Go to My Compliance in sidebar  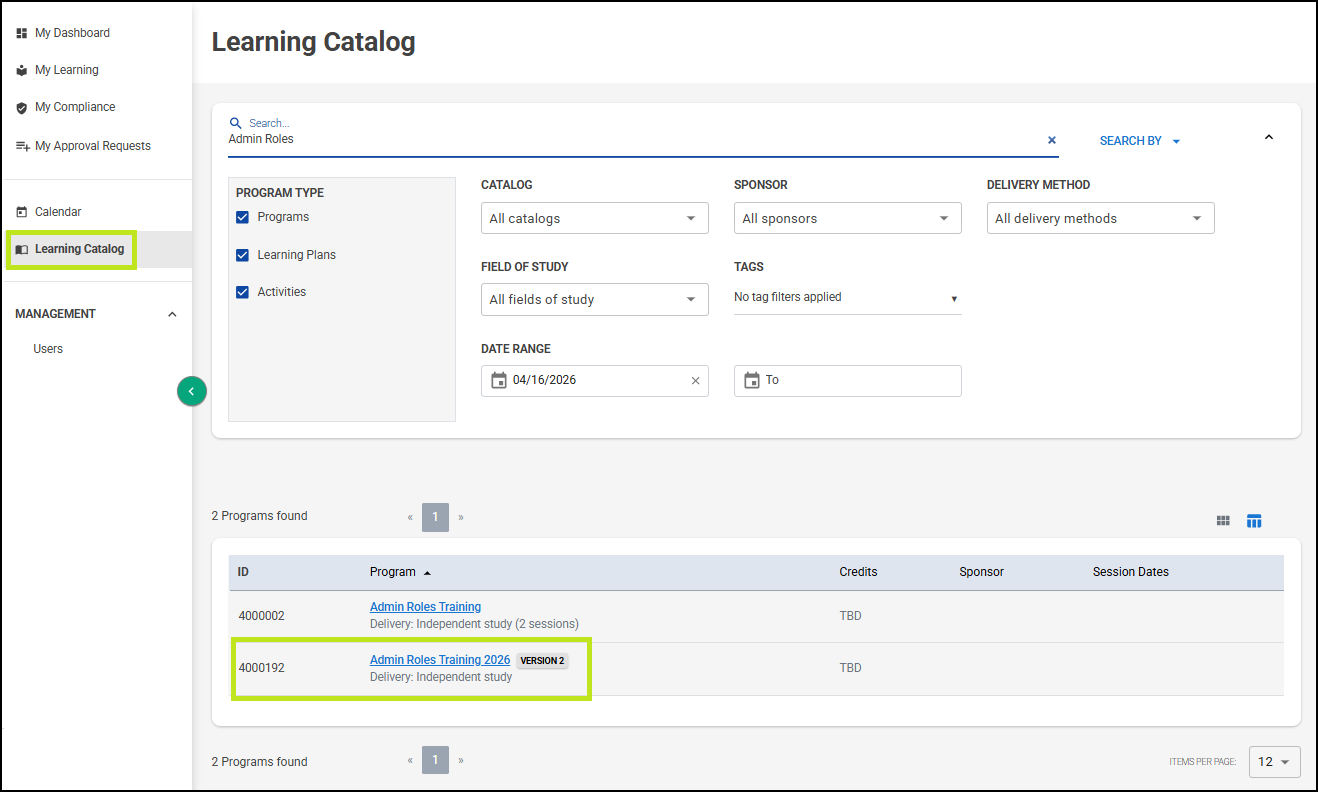pos(75,107)
